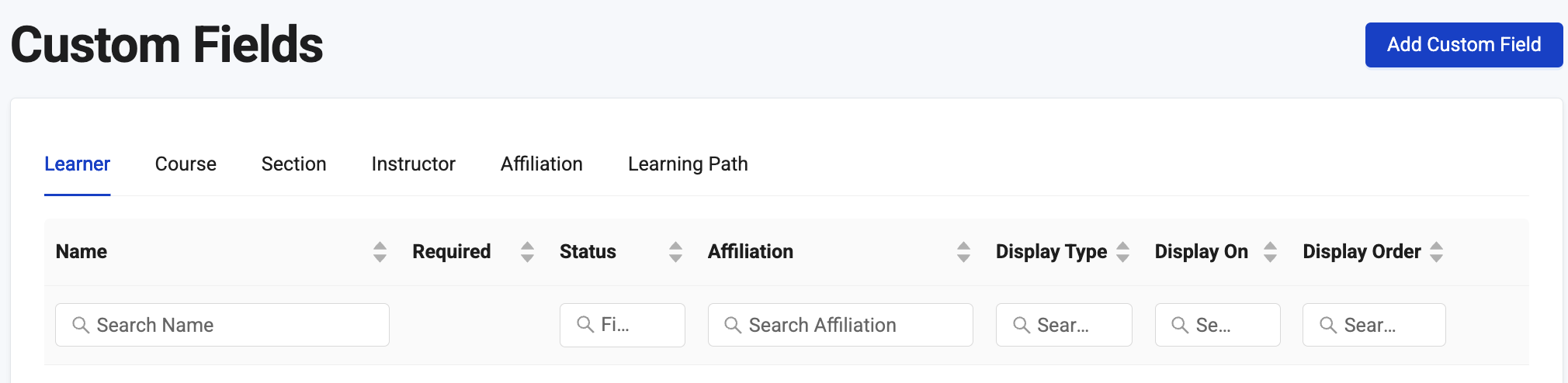1568x383 pixels.
Task: Select the Instructor tab
Action: click(413, 164)
